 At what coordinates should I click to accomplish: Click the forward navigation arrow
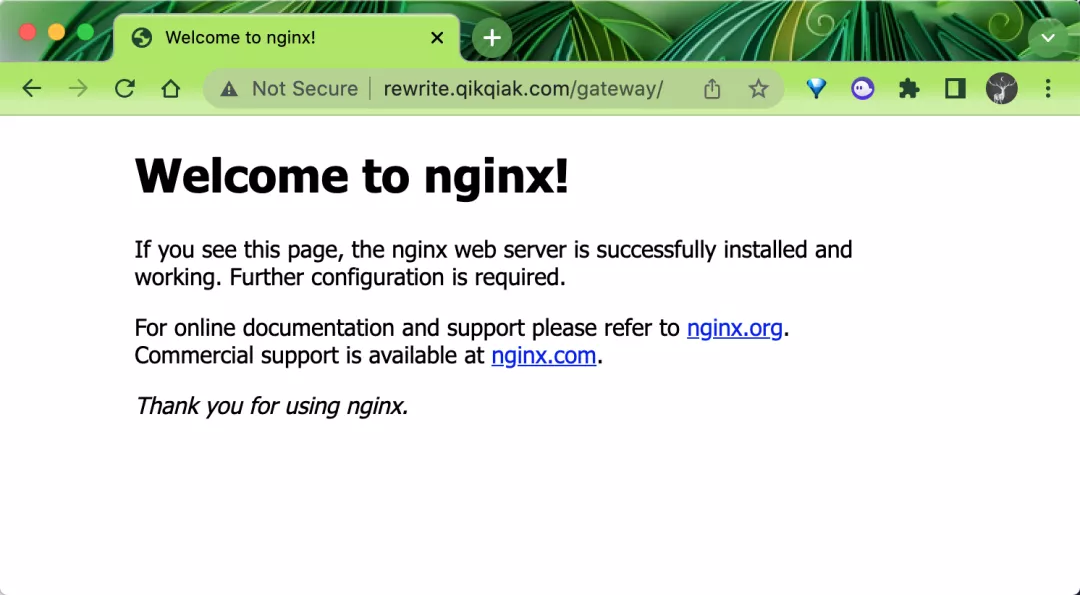(78, 89)
